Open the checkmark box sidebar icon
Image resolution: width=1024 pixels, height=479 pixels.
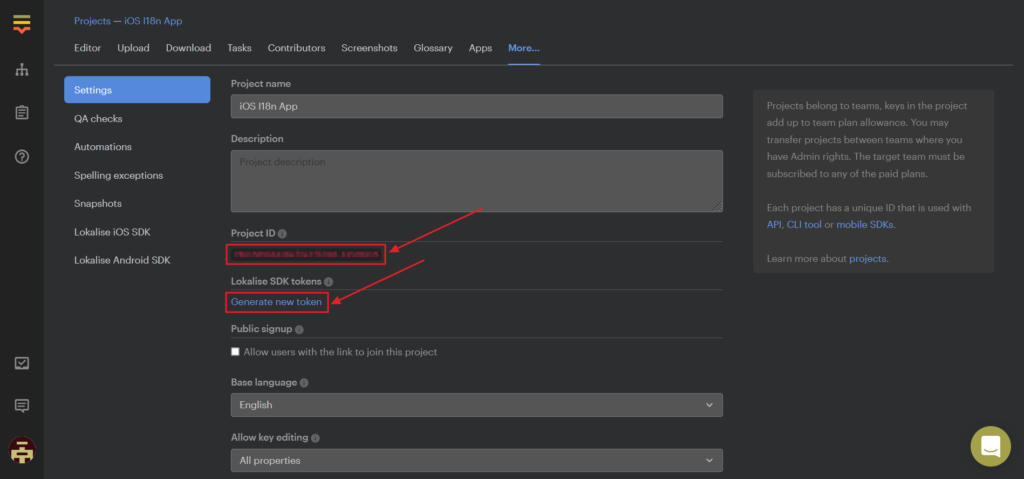(x=22, y=363)
